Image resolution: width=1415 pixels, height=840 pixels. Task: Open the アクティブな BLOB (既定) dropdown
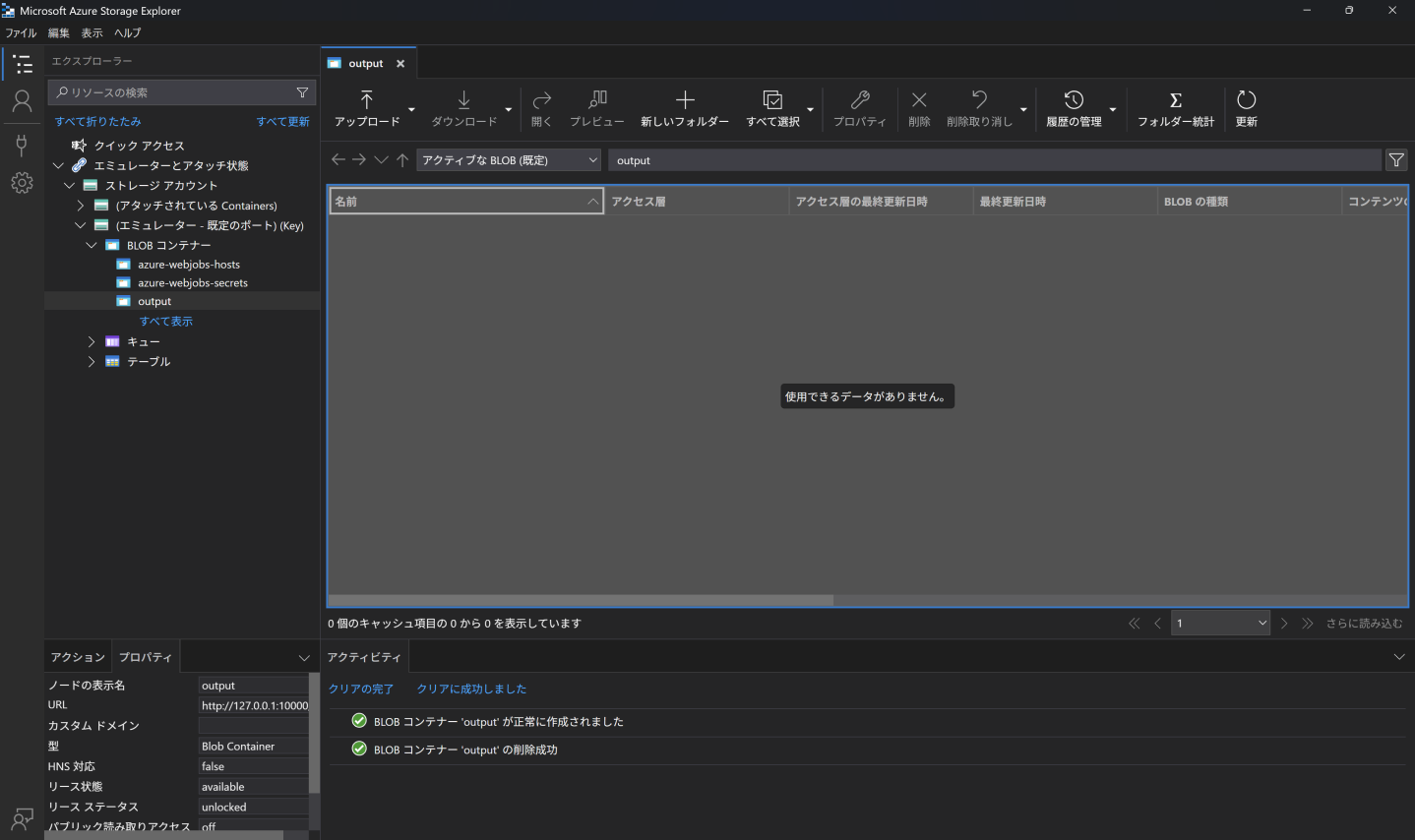509,160
